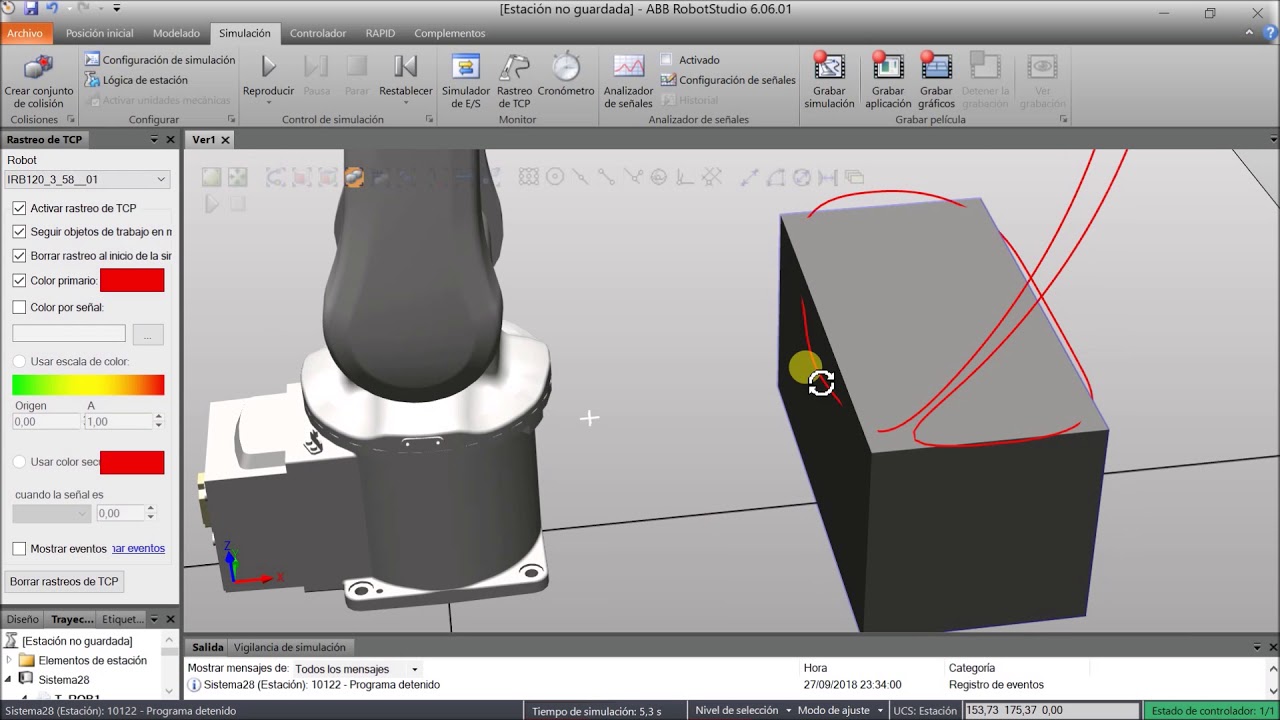Select Usar escala de color radio
Viewport: 1280px width, 720px height.
click(19, 361)
